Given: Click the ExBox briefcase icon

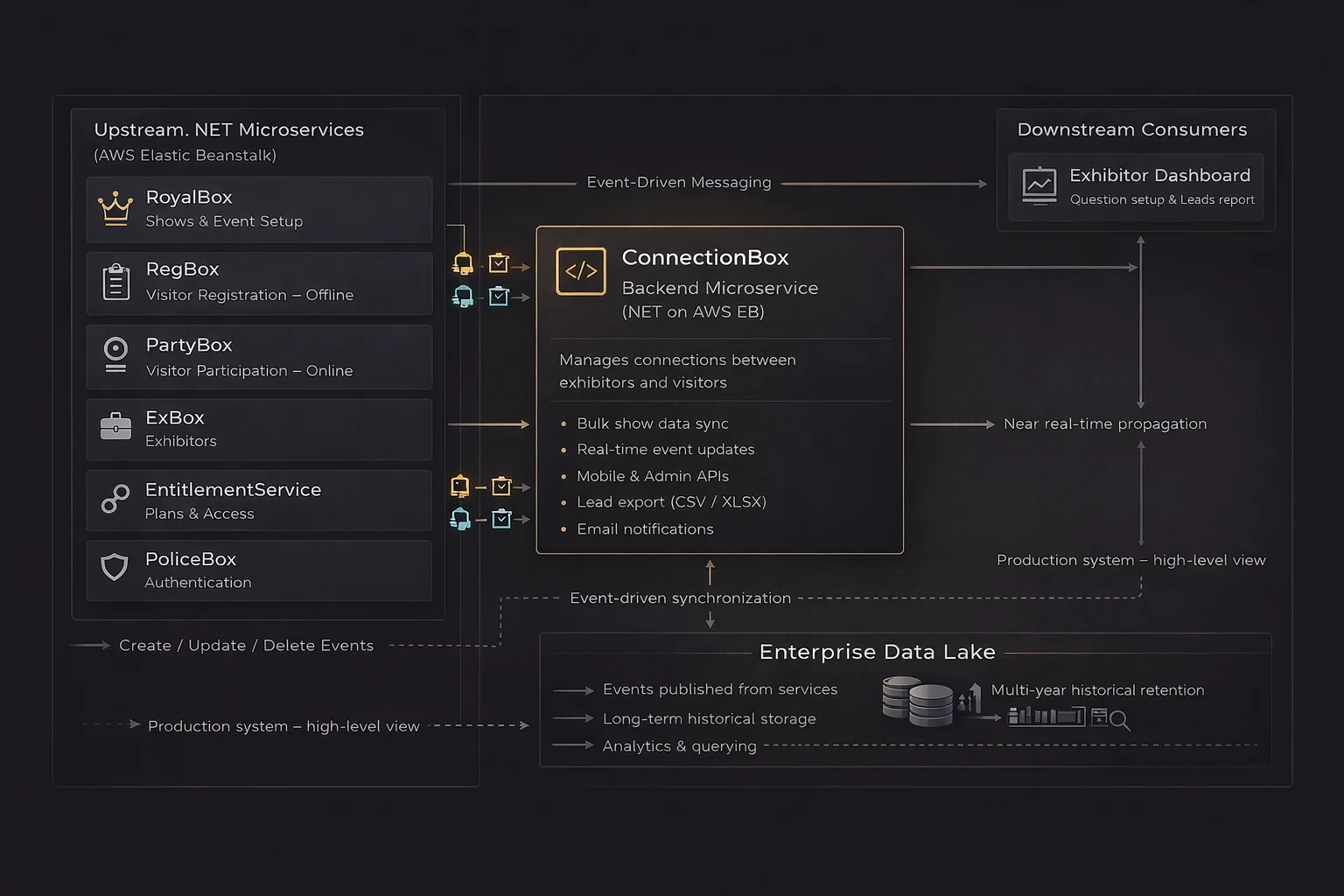Looking at the screenshot, I should [x=115, y=427].
